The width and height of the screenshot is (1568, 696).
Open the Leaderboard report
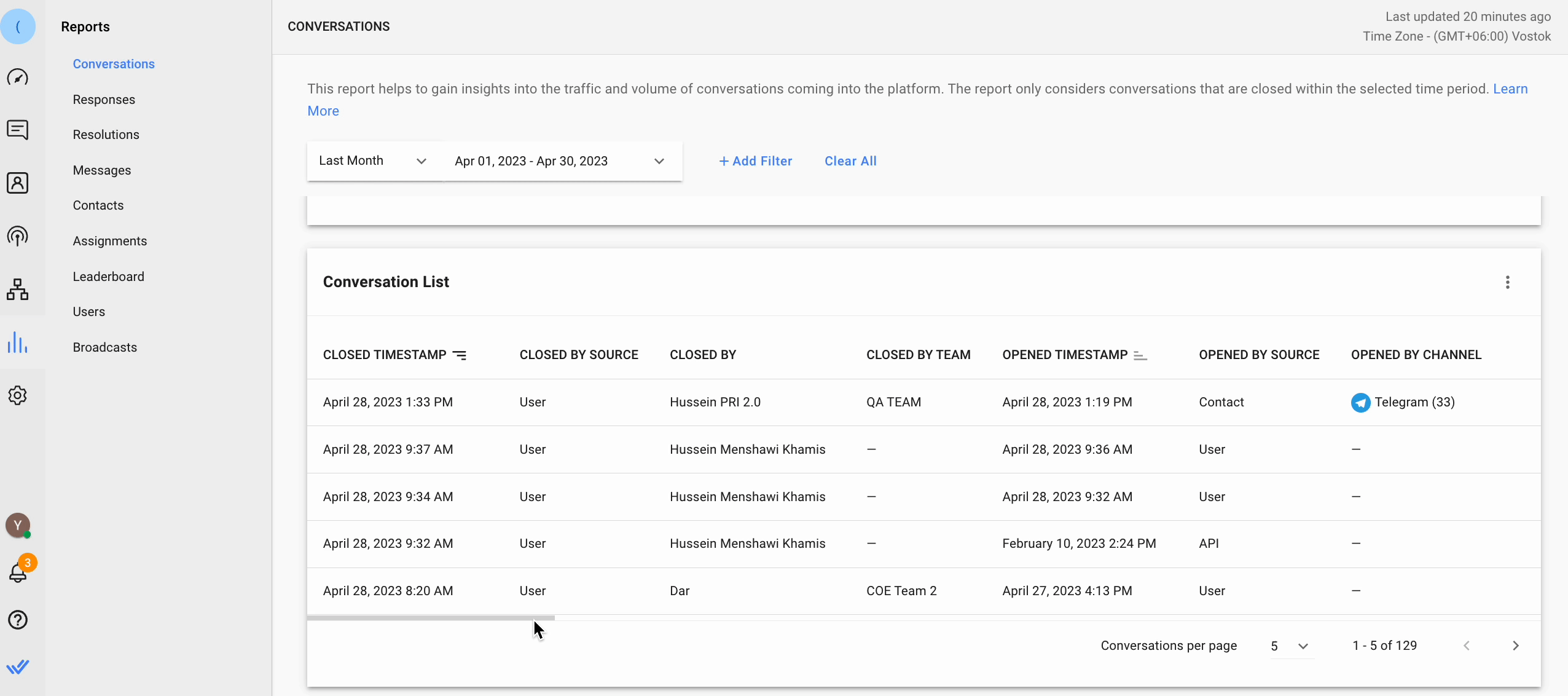108,277
